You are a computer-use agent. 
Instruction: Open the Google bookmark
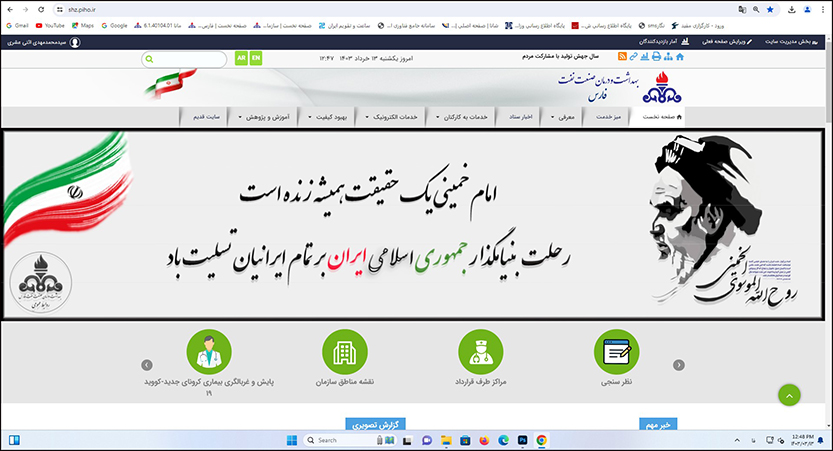pos(114,25)
